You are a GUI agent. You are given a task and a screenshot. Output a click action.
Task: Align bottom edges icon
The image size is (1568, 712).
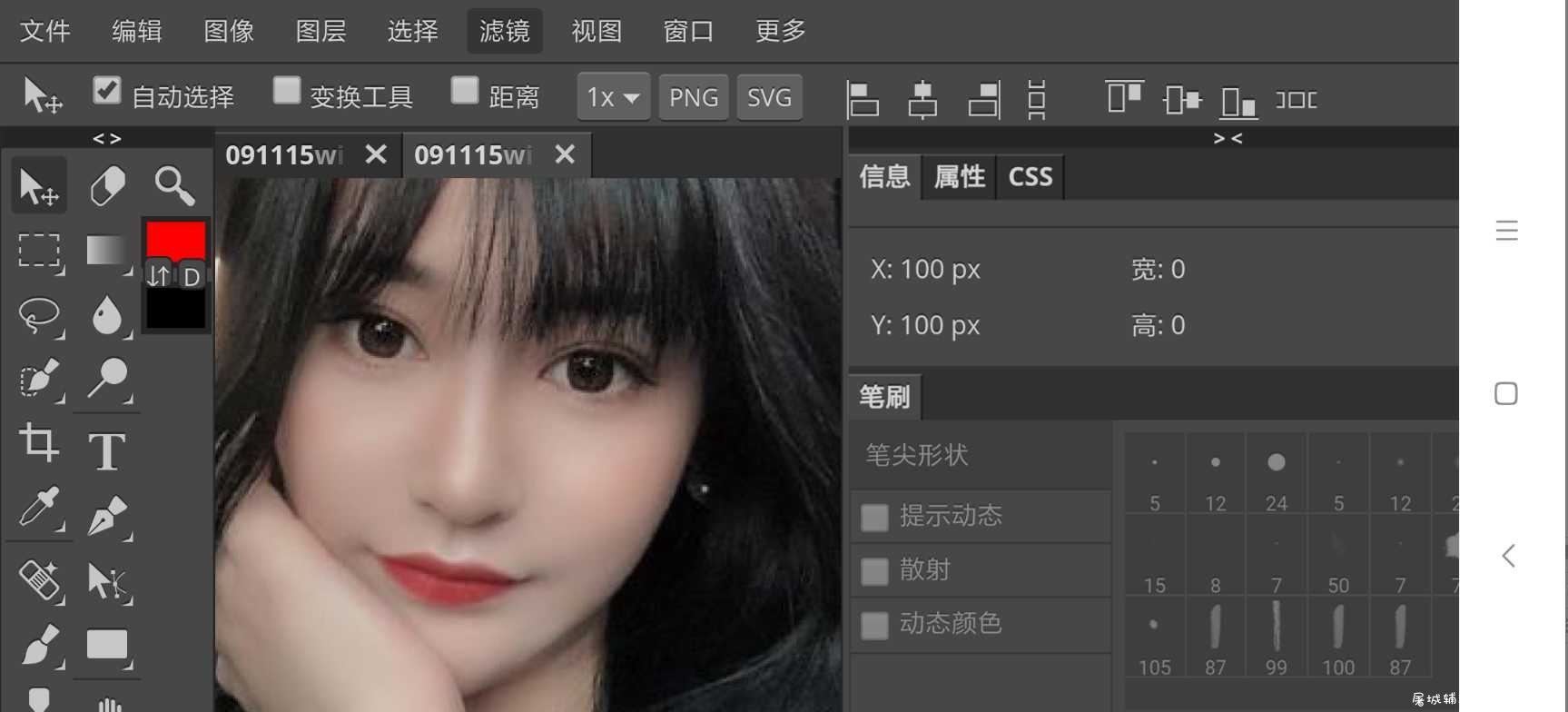1238,101
